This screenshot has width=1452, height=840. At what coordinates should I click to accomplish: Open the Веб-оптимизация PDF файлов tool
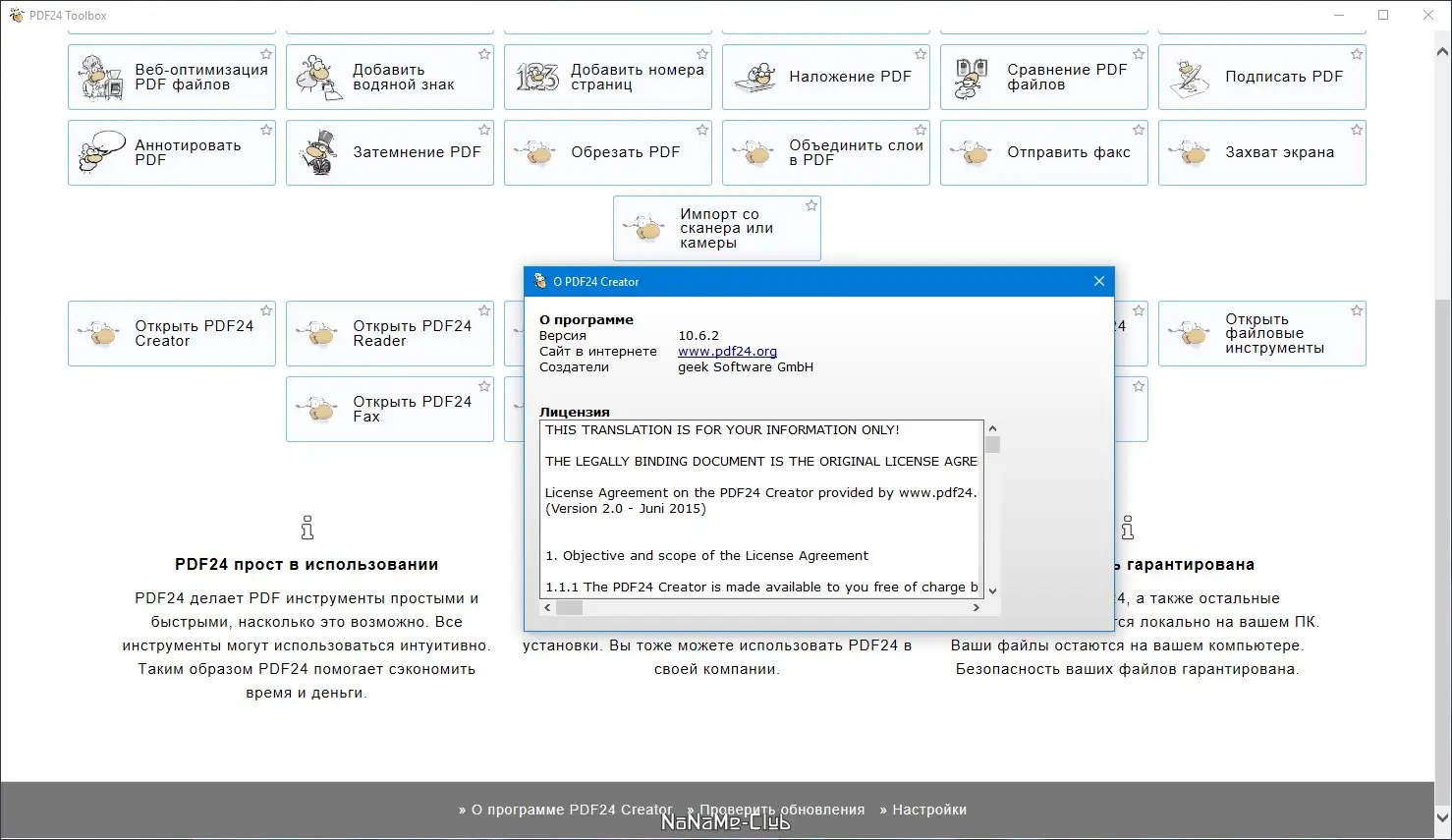tap(172, 77)
